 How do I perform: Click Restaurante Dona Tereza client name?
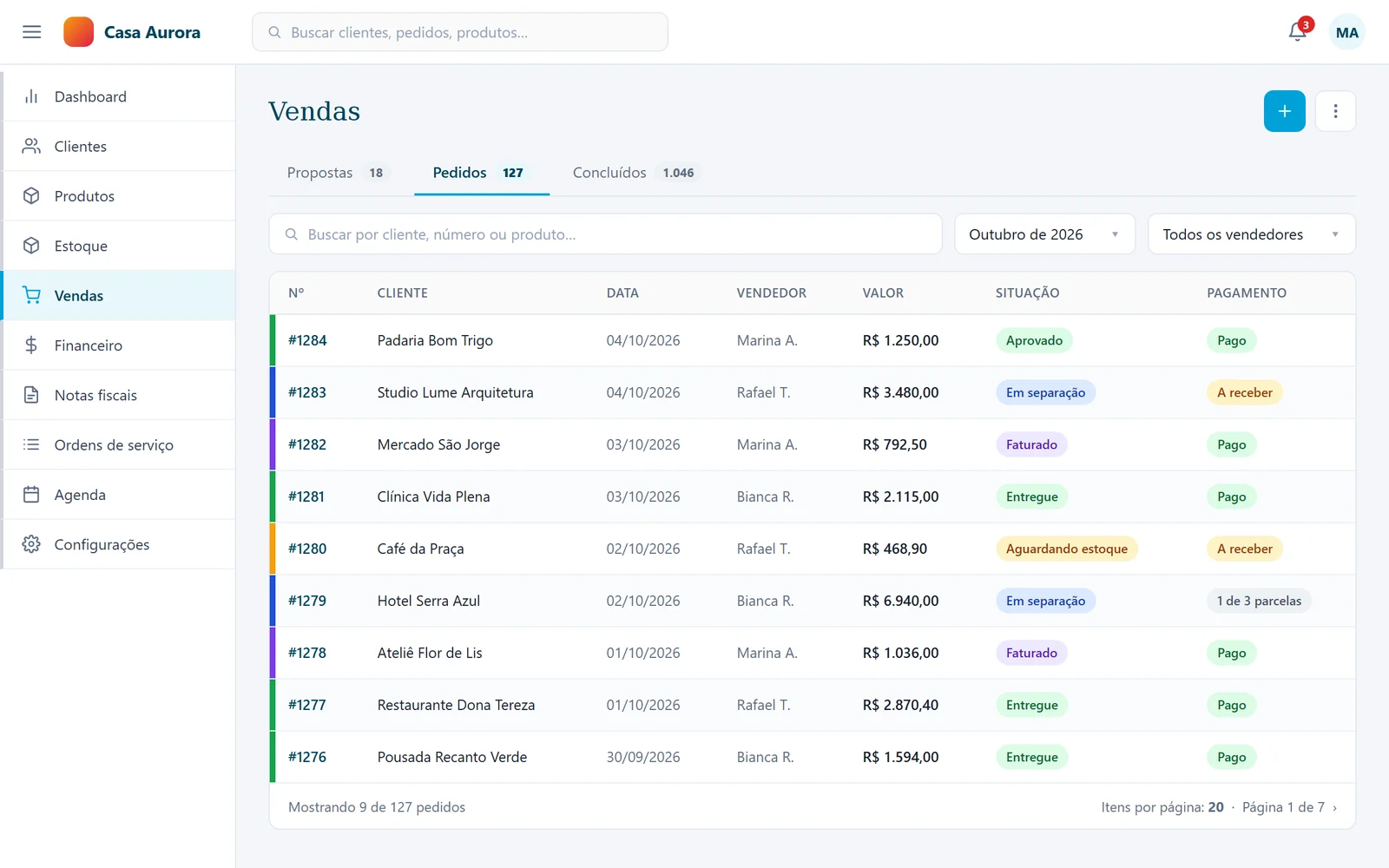point(456,705)
